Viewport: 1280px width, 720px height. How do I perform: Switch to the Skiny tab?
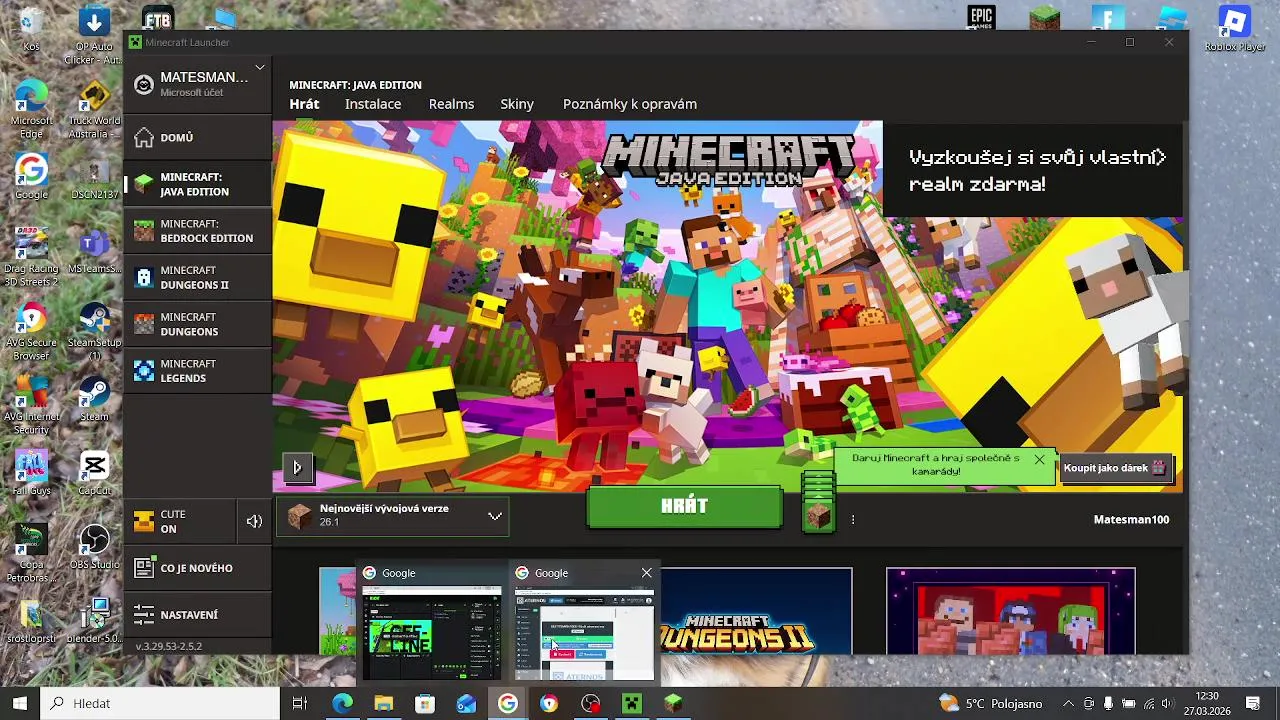[517, 104]
